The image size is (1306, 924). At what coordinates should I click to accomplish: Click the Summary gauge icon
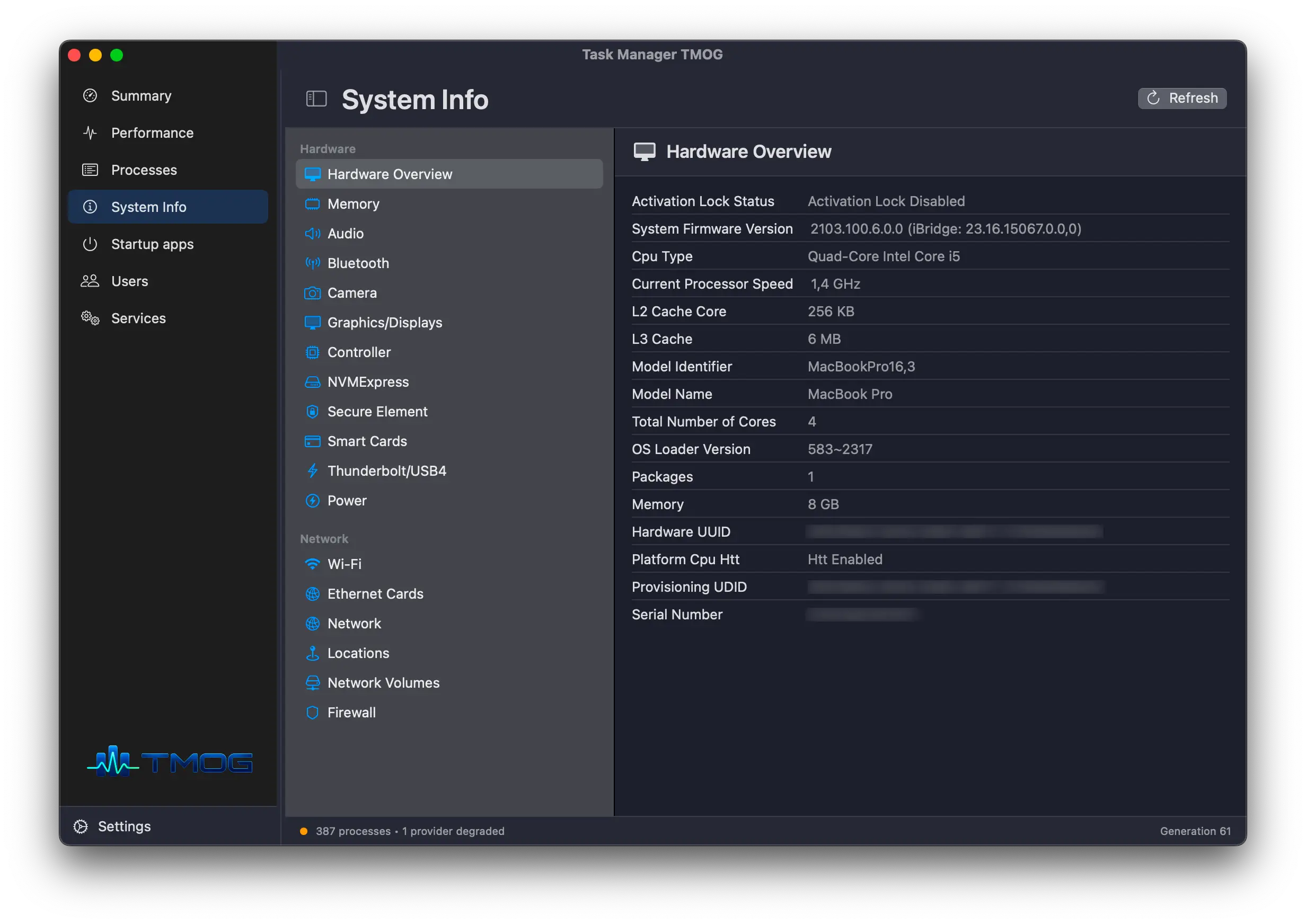click(90, 95)
